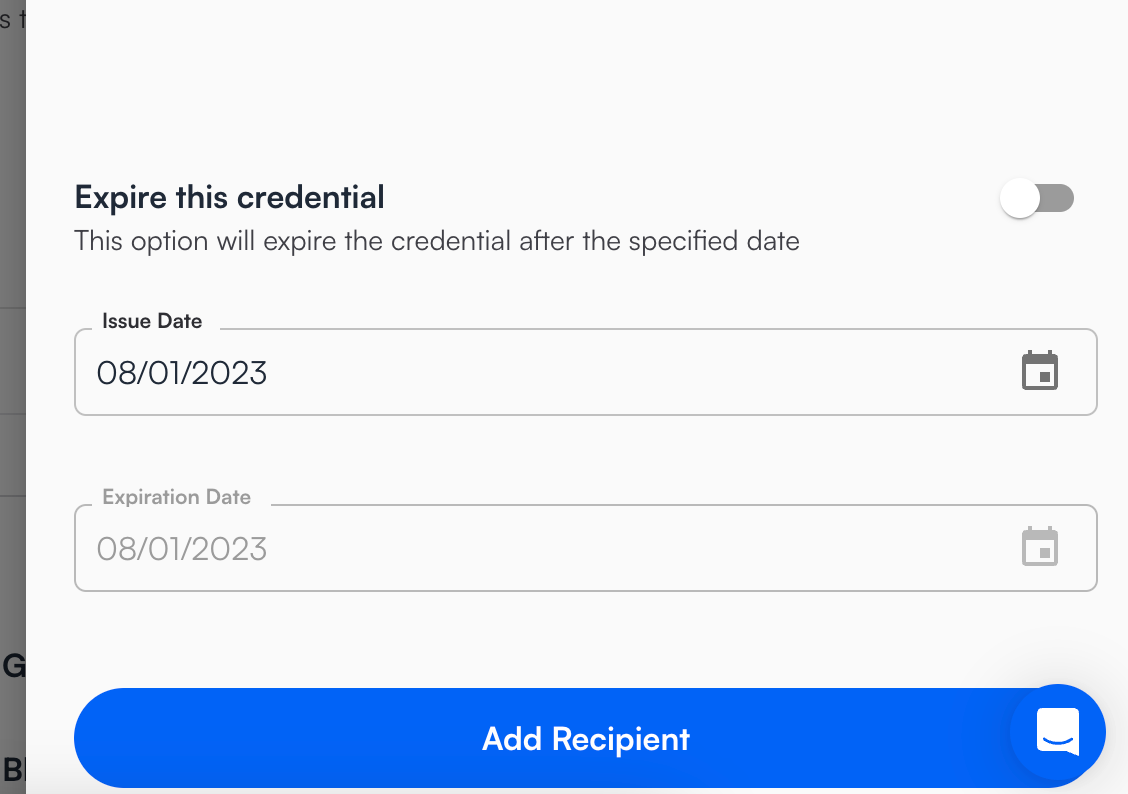The width and height of the screenshot is (1128, 794).
Task: Enable the Expire this credential switch
Action: [x=1037, y=198]
